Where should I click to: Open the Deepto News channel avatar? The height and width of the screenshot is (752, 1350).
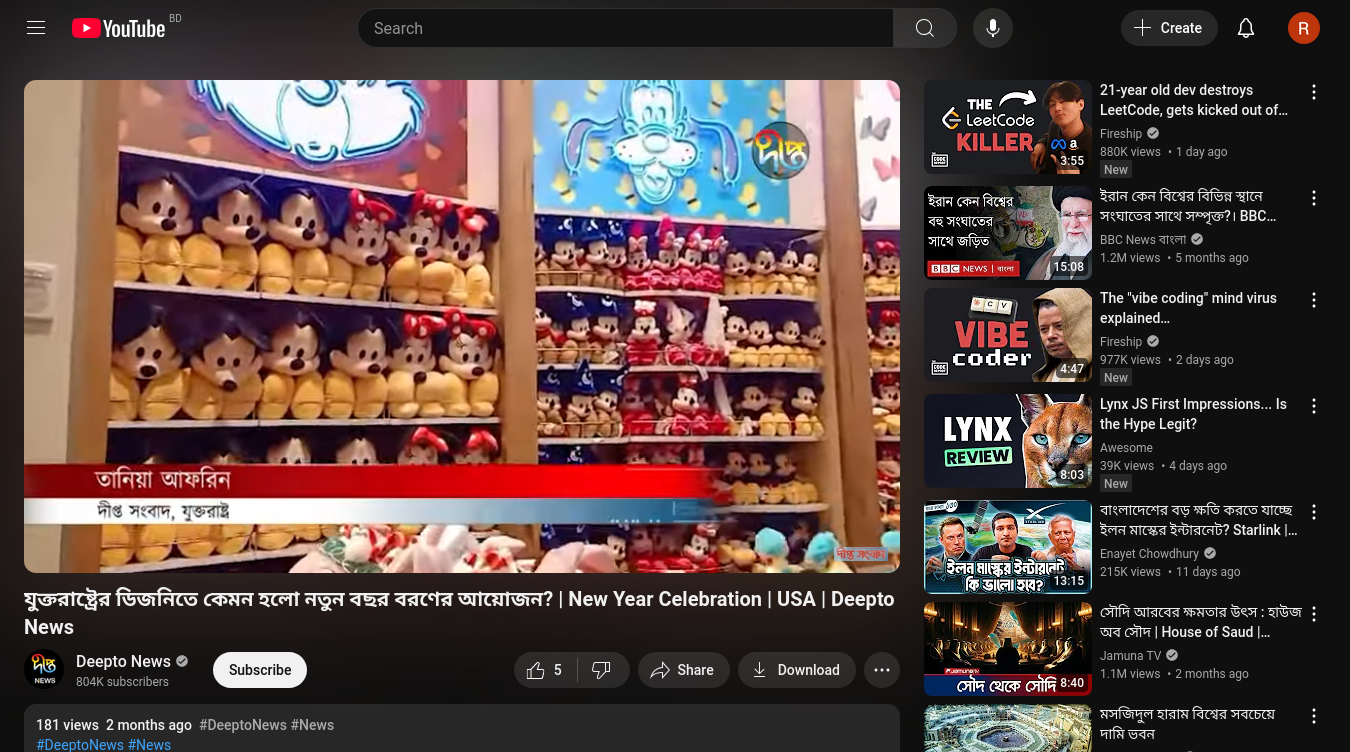pos(44,670)
